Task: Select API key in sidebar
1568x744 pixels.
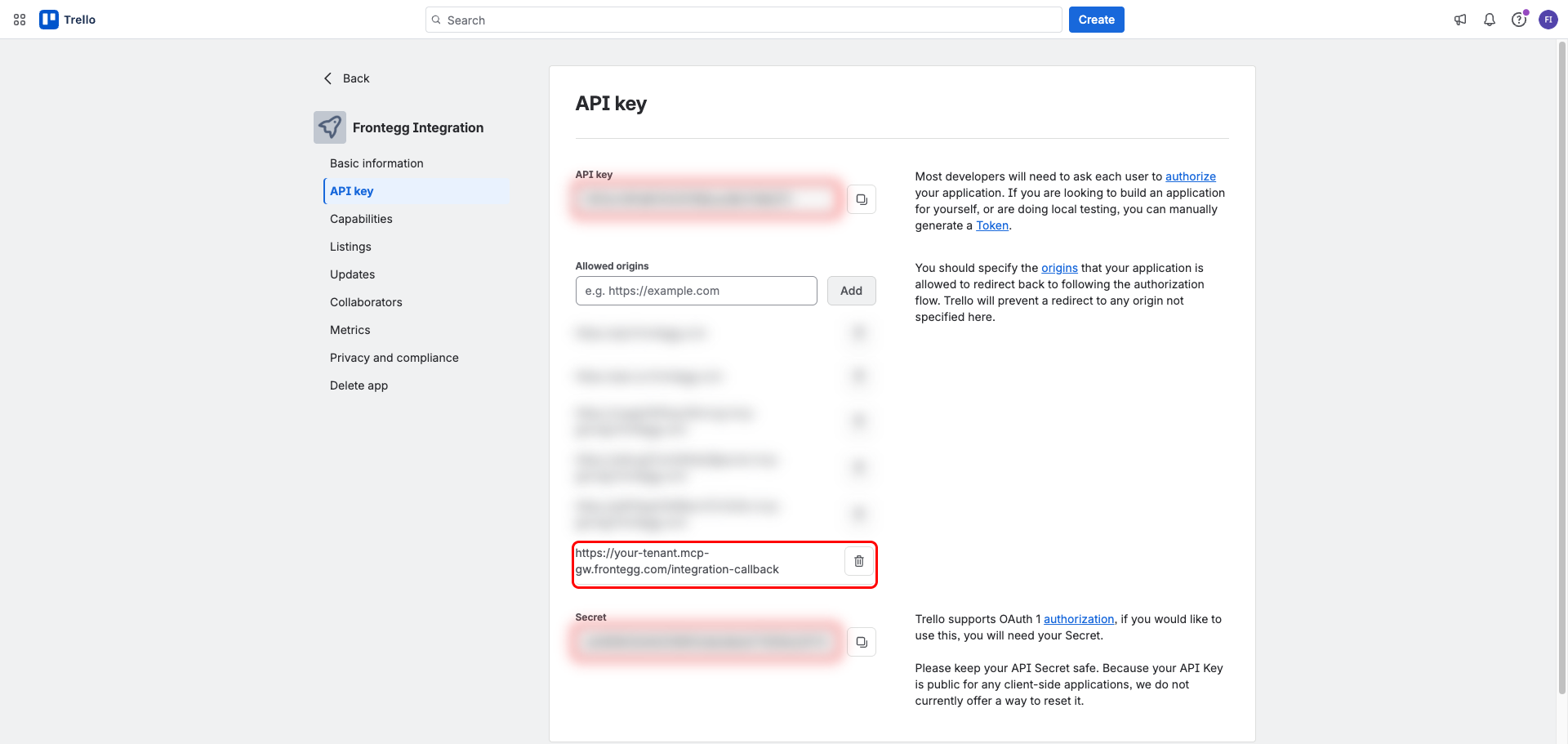Action: click(x=416, y=191)
